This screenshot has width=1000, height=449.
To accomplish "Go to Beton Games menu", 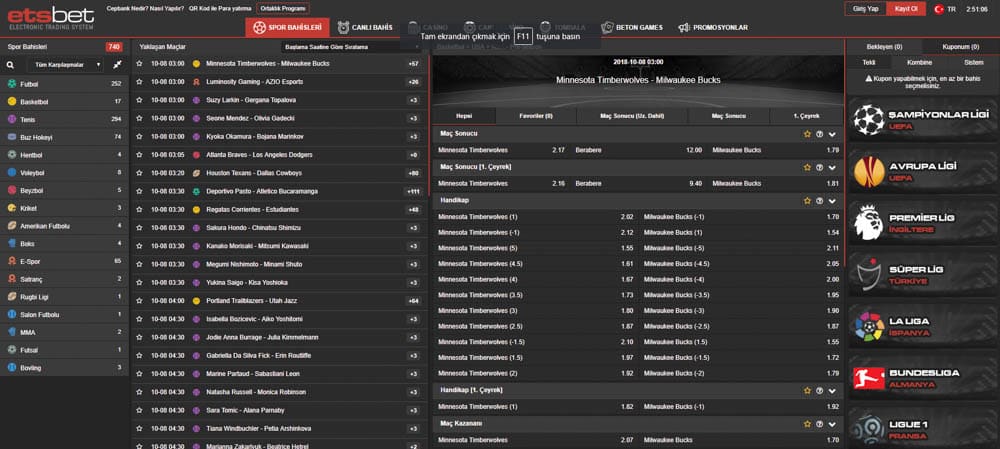I will coord(632,27).
